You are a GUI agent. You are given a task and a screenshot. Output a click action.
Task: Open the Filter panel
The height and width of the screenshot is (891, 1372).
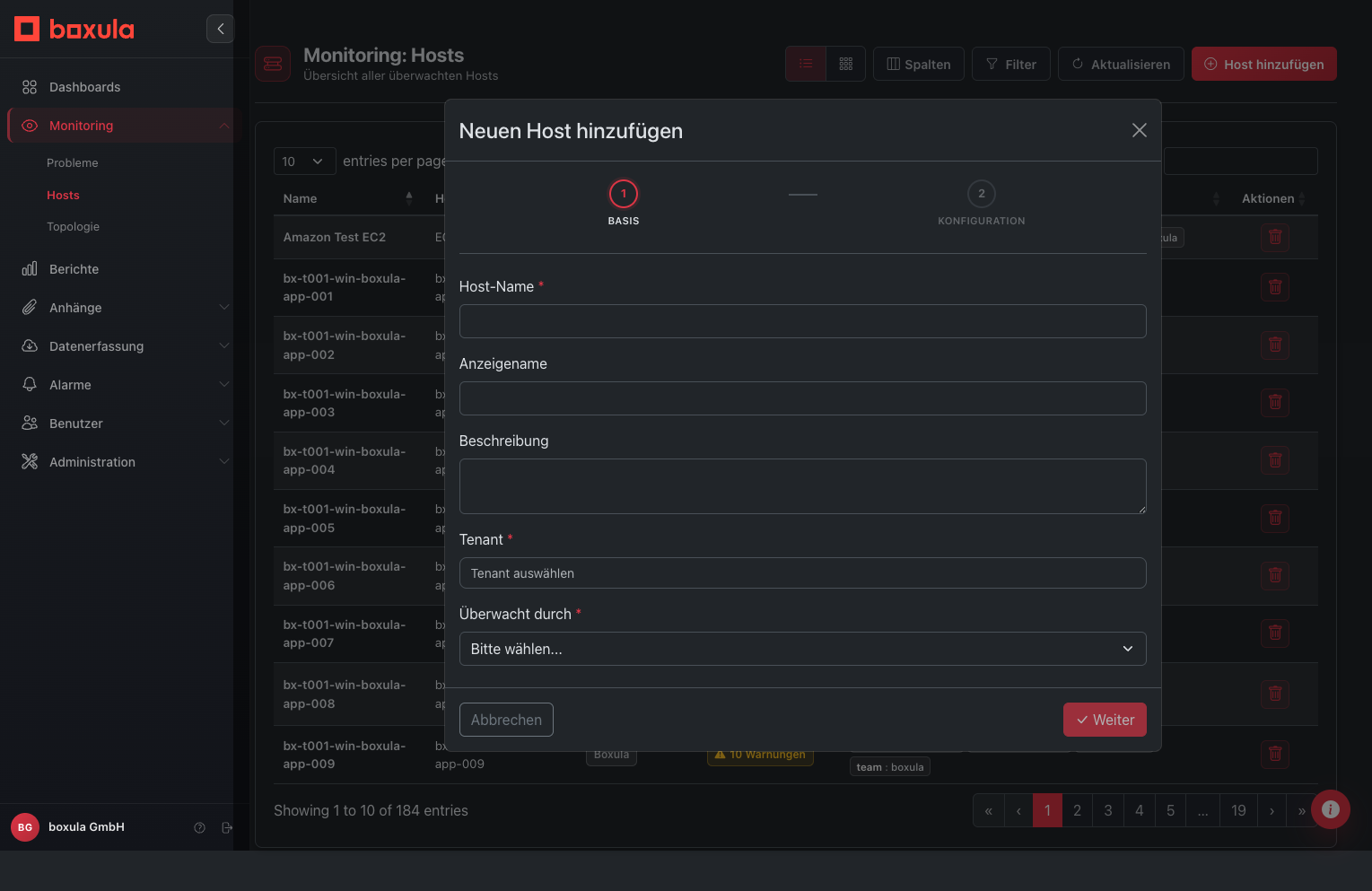coord(1011,64)
